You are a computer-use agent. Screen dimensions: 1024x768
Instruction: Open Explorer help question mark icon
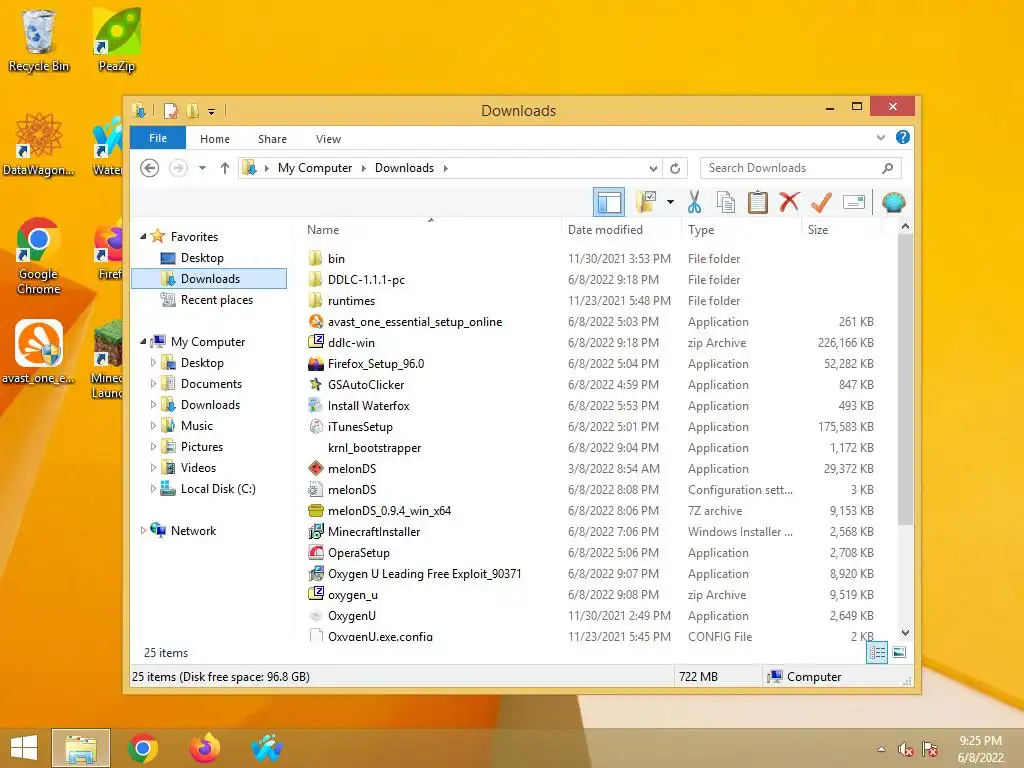tap(903, 137)
